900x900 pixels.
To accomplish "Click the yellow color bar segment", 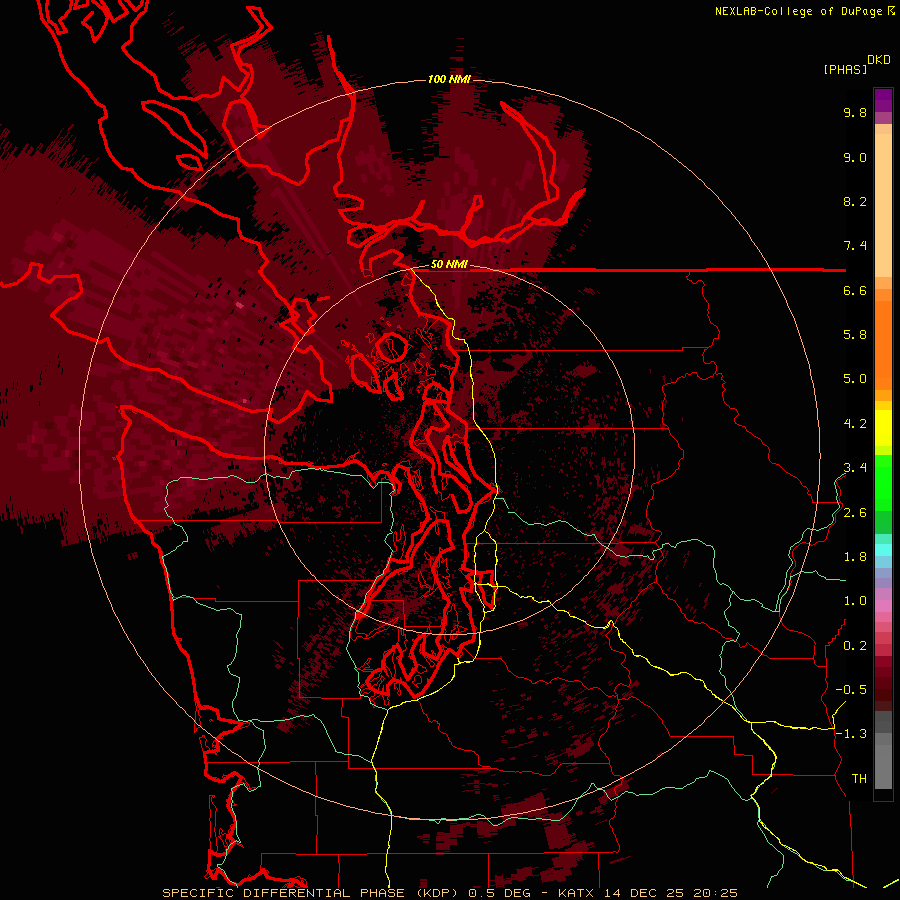I will [883, 428].
